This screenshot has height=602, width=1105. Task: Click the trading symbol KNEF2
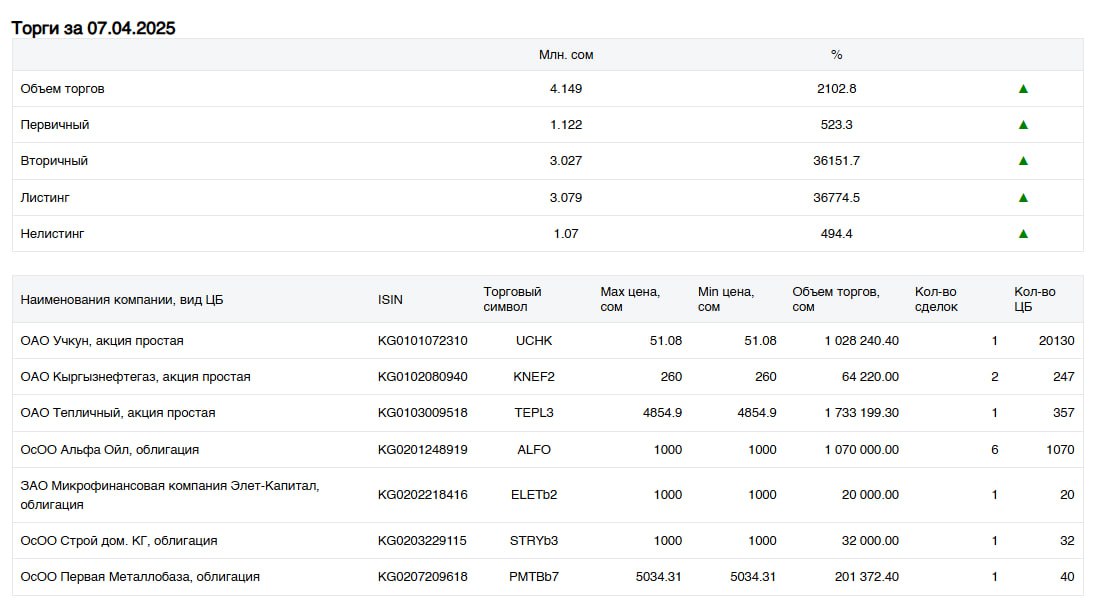point(534,376)
